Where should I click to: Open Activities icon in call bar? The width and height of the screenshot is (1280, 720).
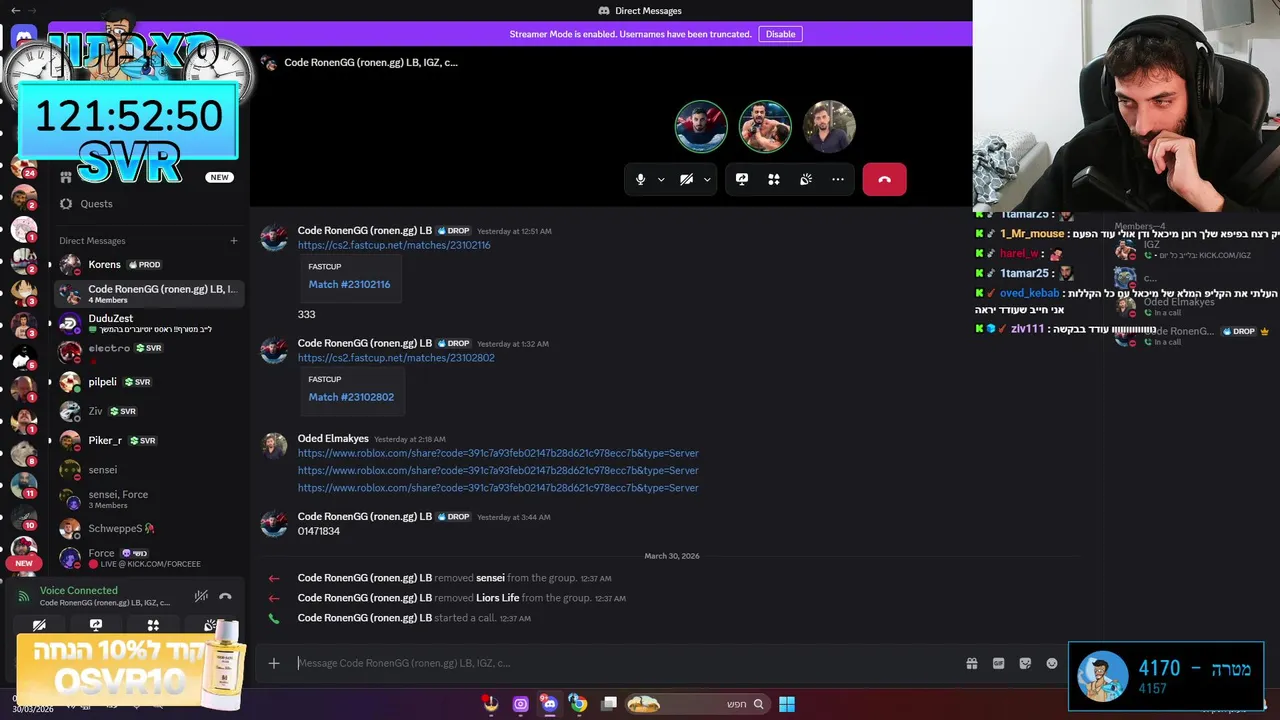click(x=774, y=179)
